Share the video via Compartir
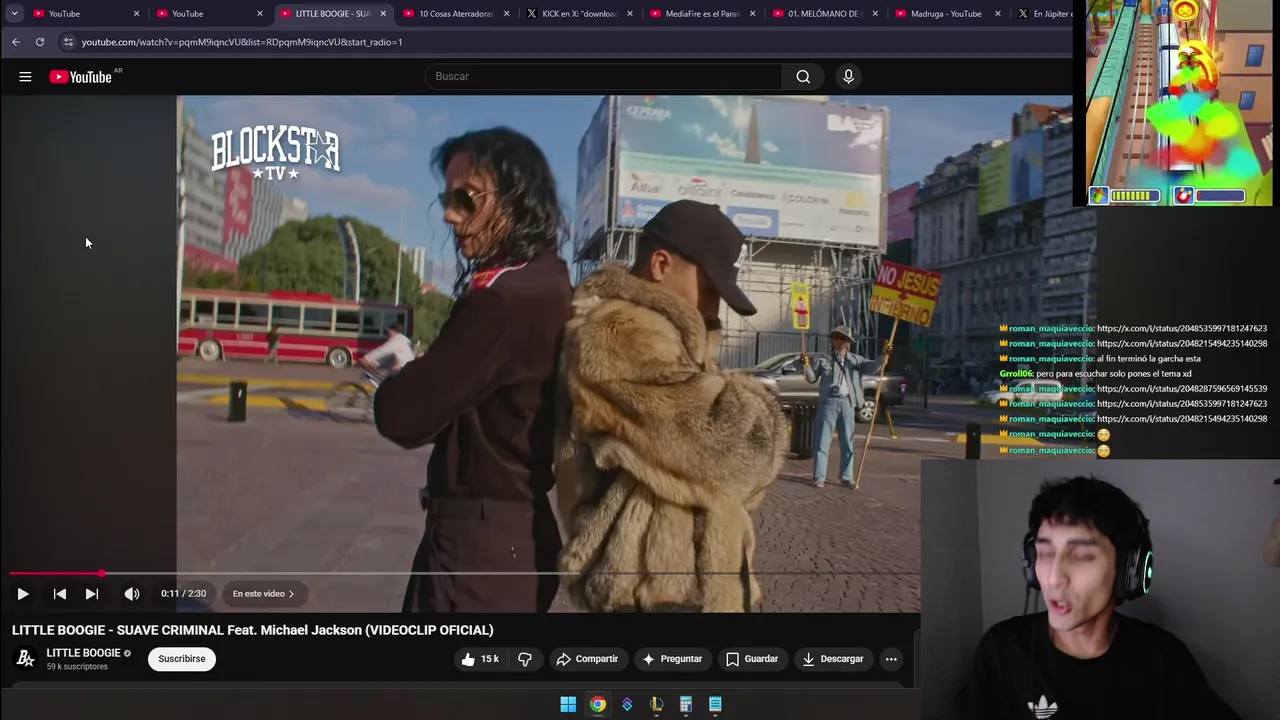The image size is (1280, 720). click(587, 659)
